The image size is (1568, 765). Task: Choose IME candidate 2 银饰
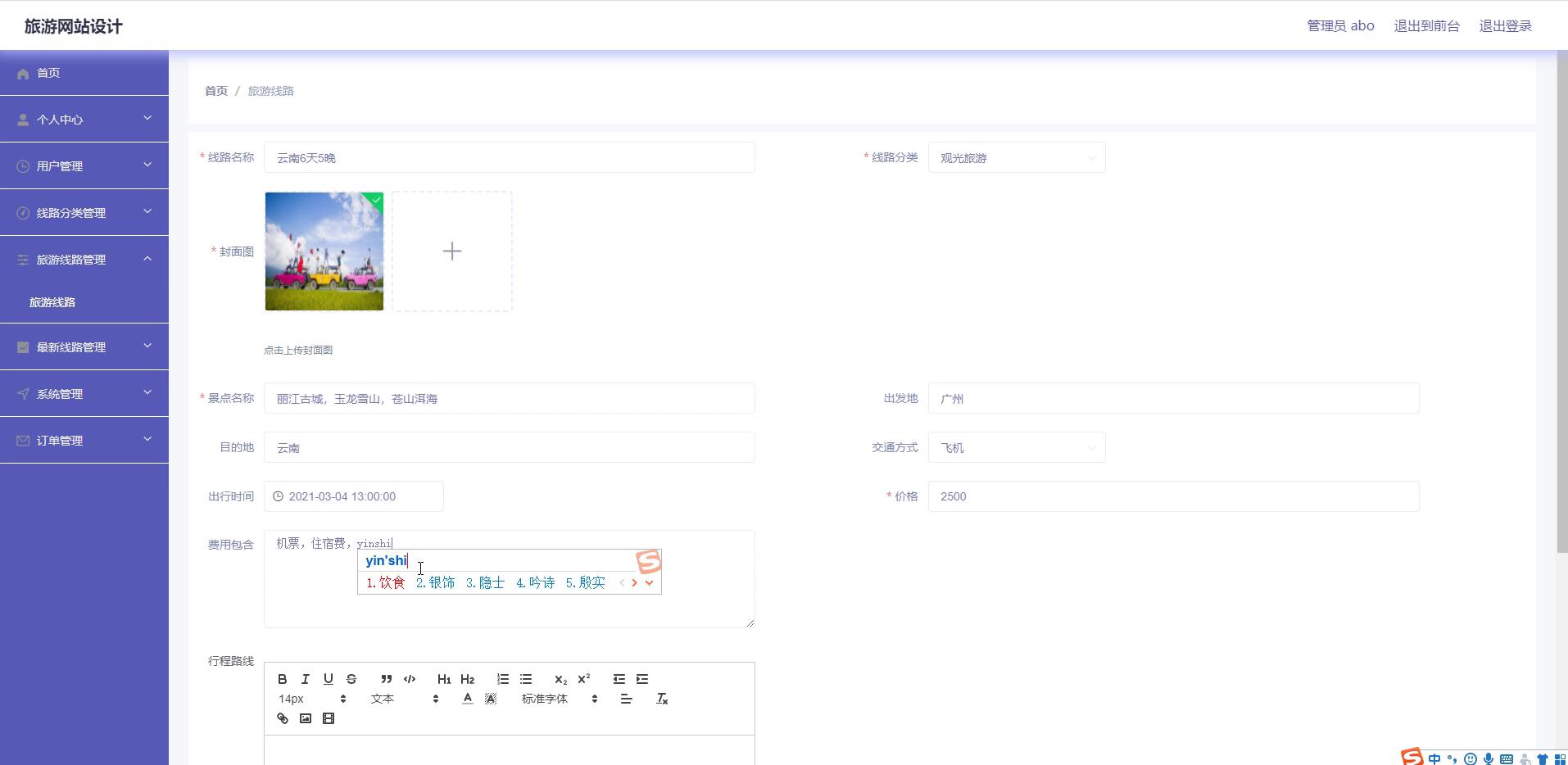pyautogui.click(x=436, y=582)
